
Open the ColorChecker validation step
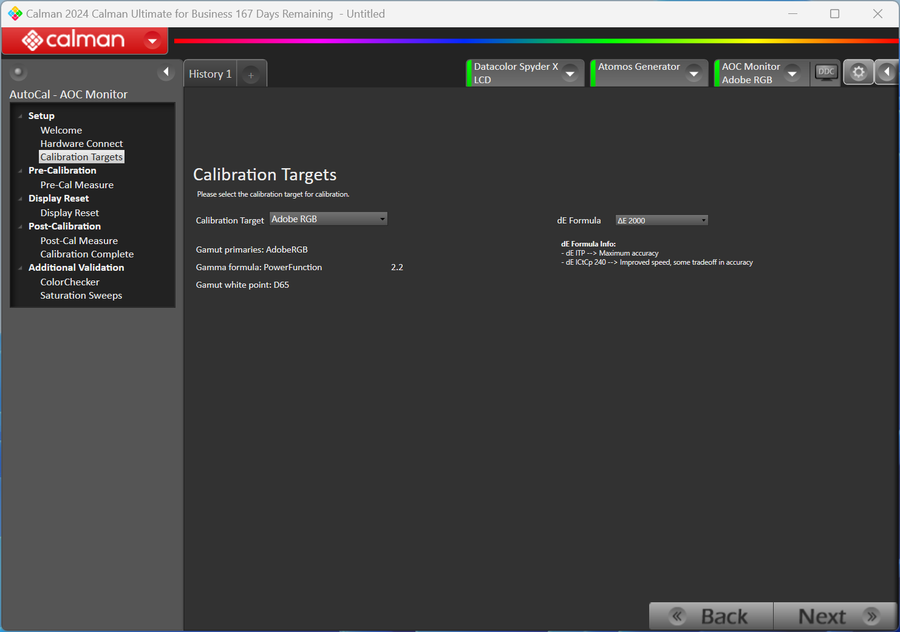[69, 282]
